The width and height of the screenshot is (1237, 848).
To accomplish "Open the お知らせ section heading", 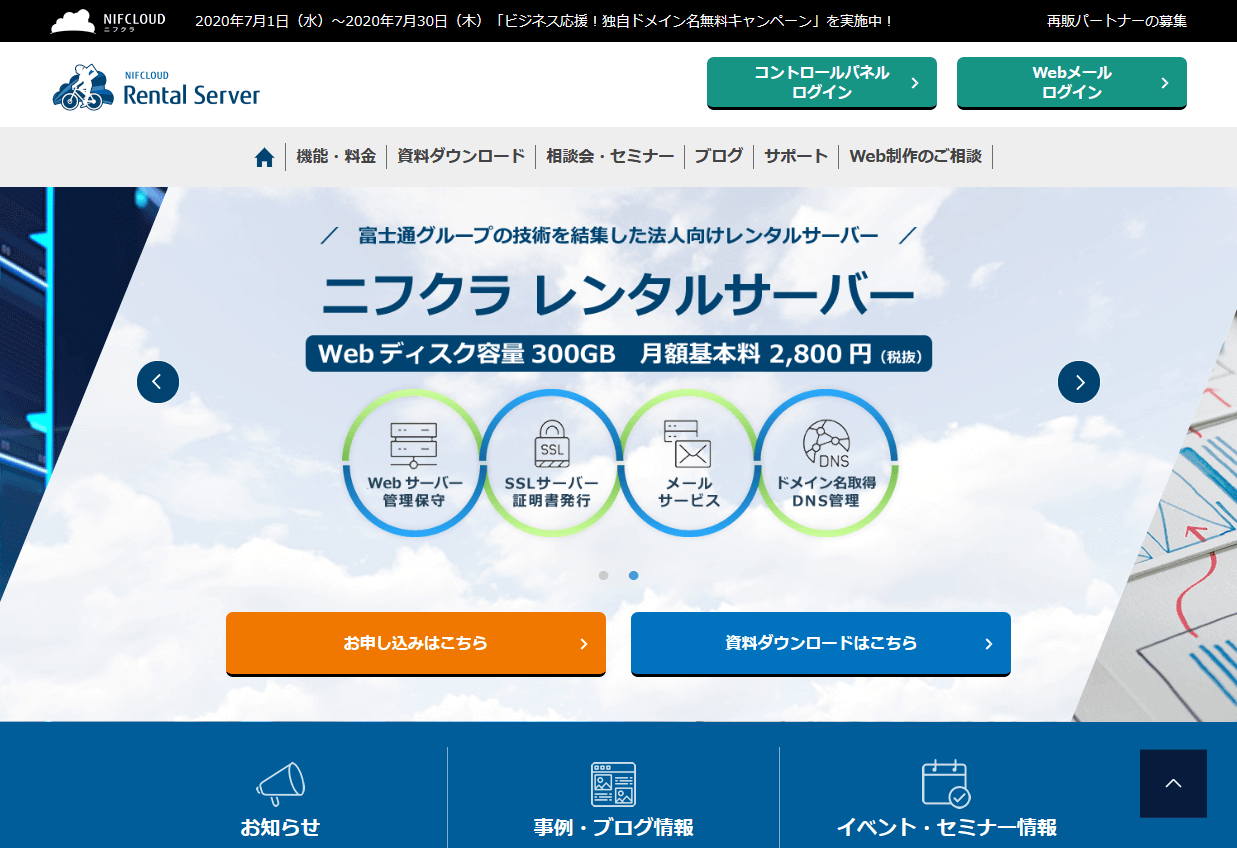I will (x=280, y=828).
